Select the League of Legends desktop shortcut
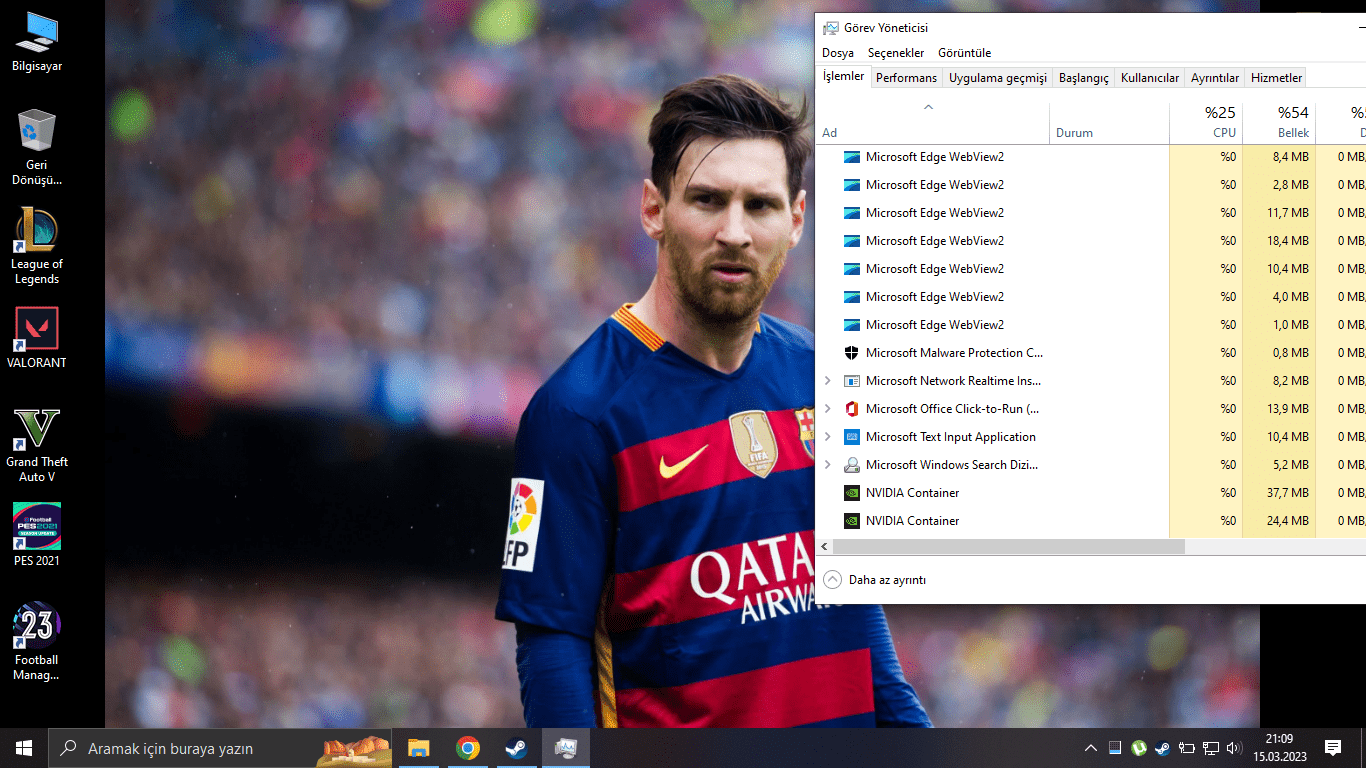1366x768 pixels. [37, 246]
